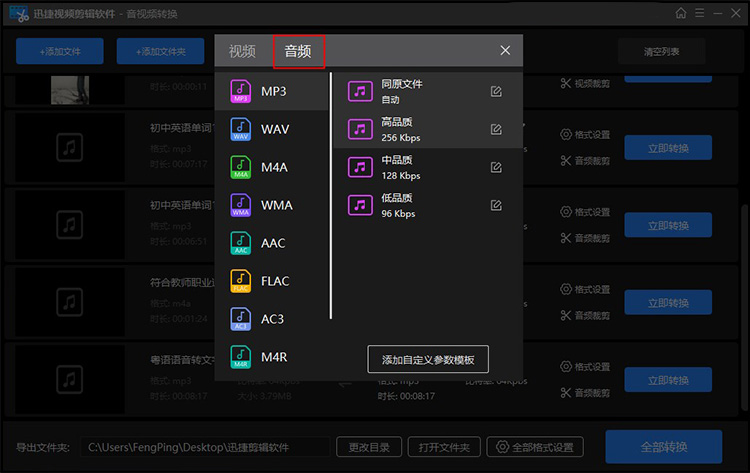This screenshot has width=750, height=473.
Task: Switch to the 音频 tab
Action: (298, 51)
